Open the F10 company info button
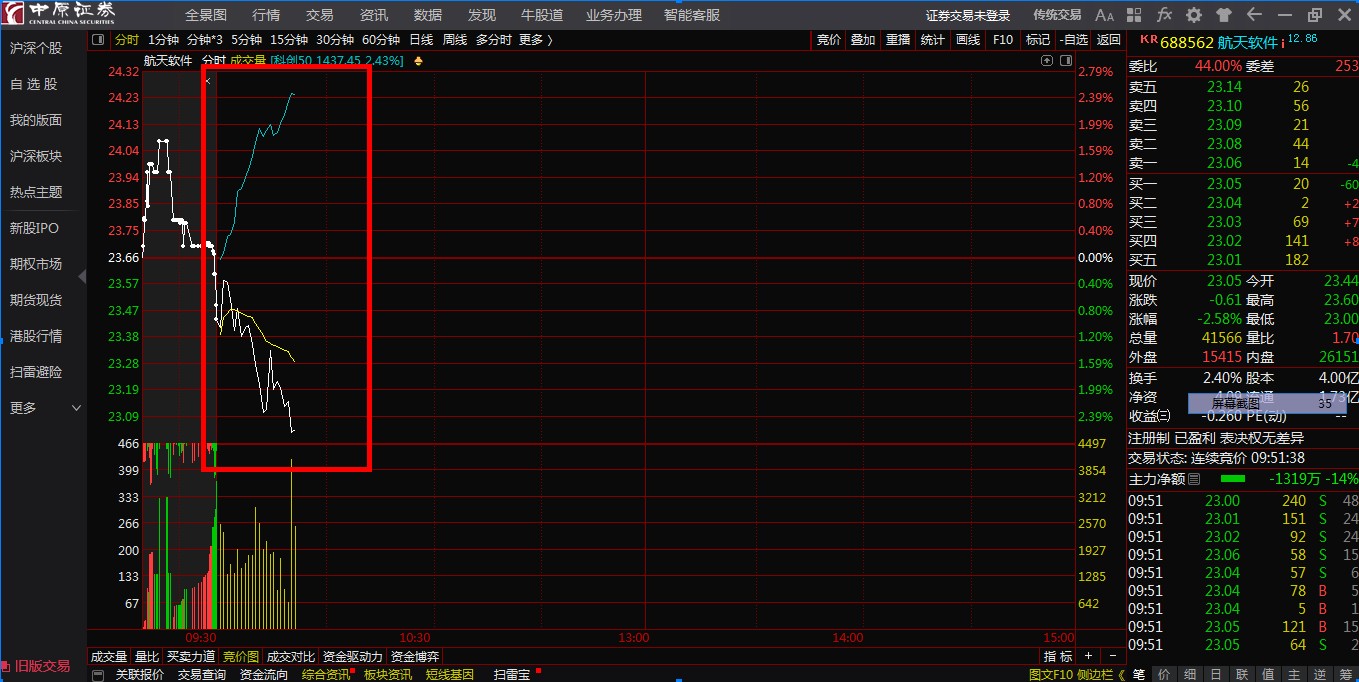 [1003, 40]
